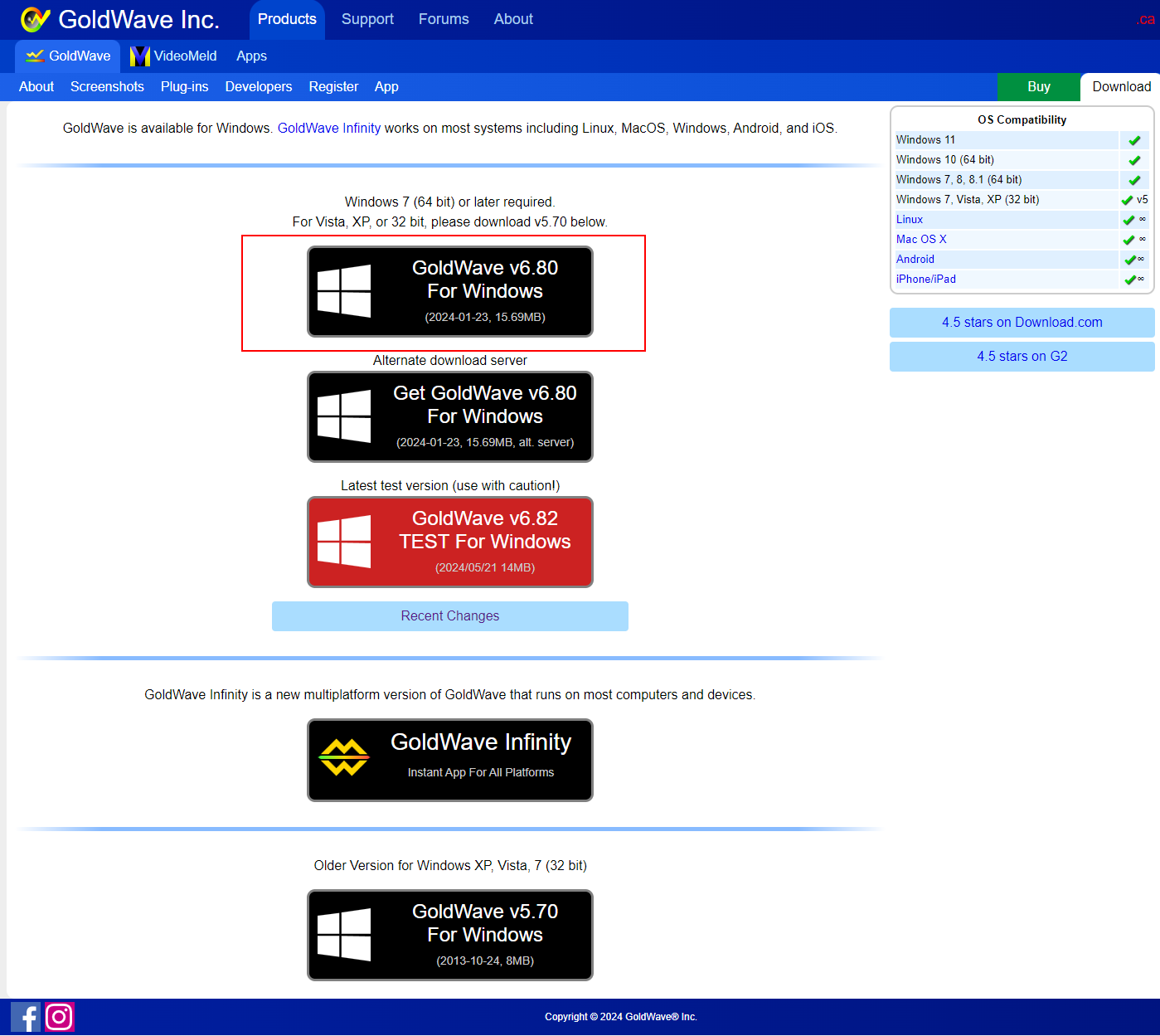The height and width of the screenshot is (1036, 1160).
Task: Open the Linux compatibility link
Action: (x=910, y=220)
